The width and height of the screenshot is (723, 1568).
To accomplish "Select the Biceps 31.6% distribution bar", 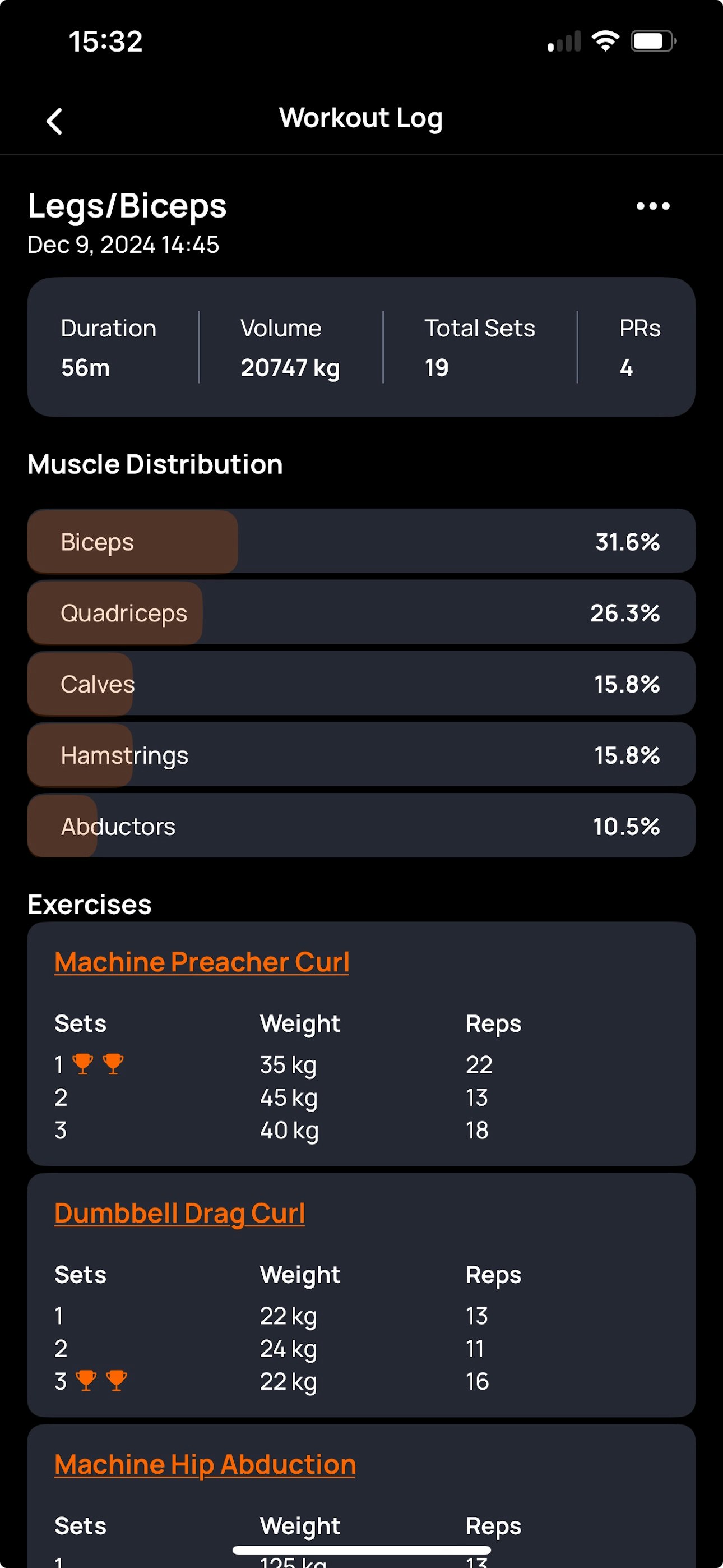I will point(361,541).
